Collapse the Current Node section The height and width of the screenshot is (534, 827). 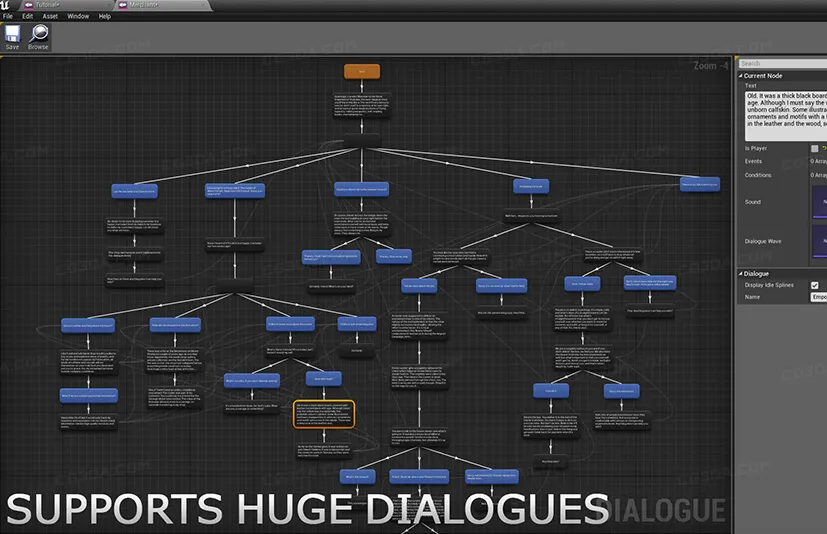741,76
